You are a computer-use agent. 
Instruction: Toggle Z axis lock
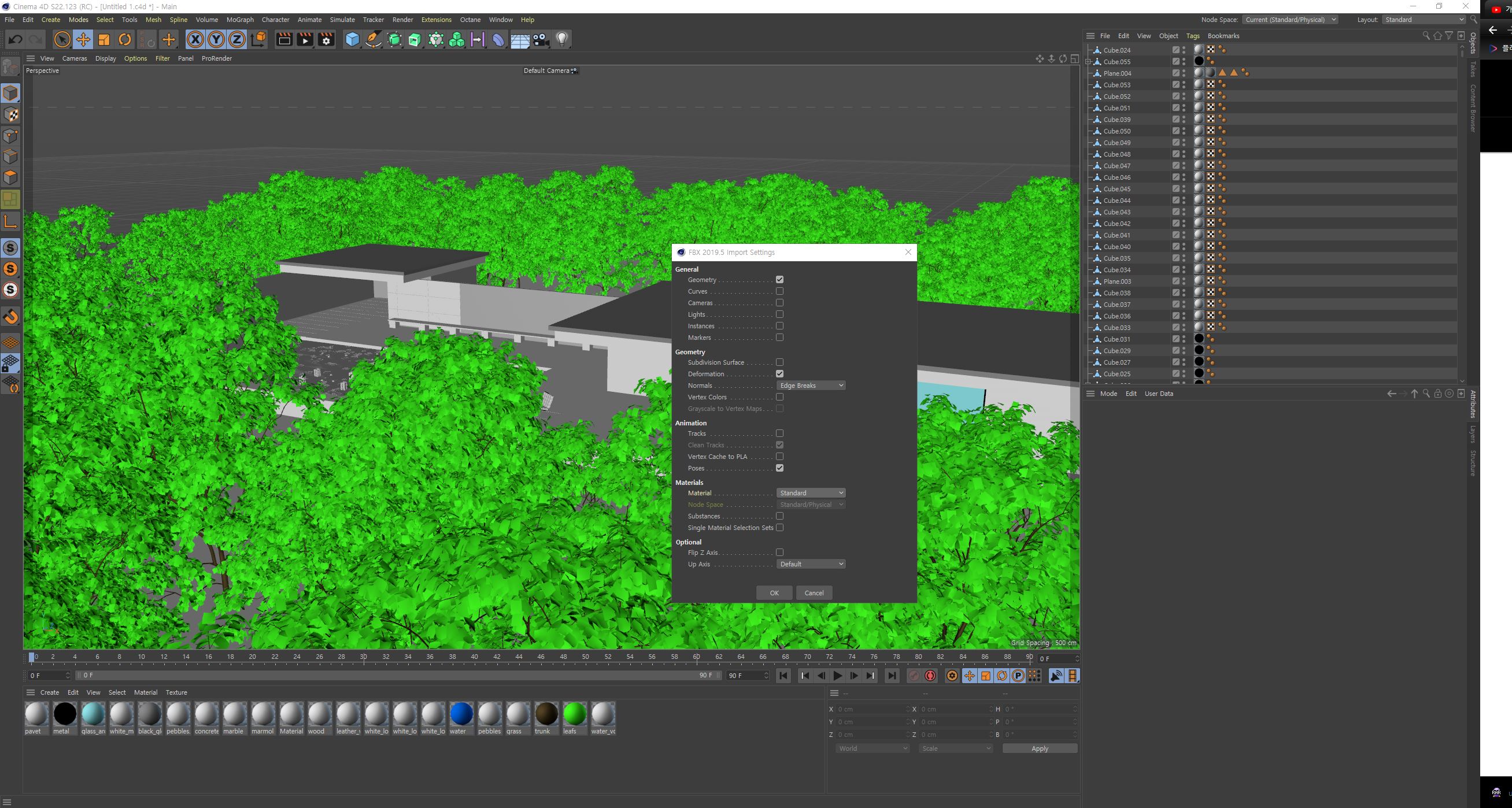tap(236, 39)
